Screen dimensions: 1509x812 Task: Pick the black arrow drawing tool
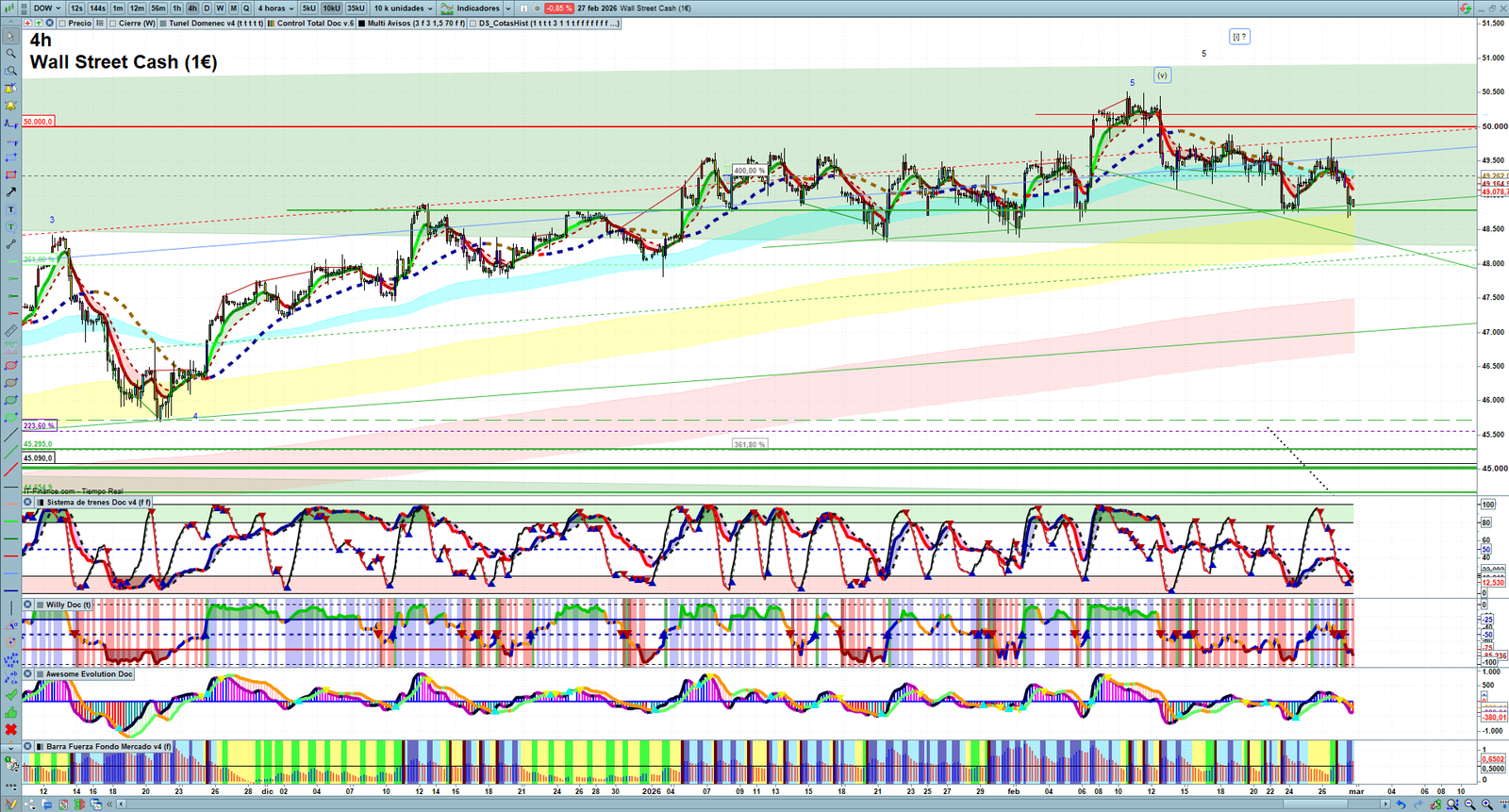[10, 192]
